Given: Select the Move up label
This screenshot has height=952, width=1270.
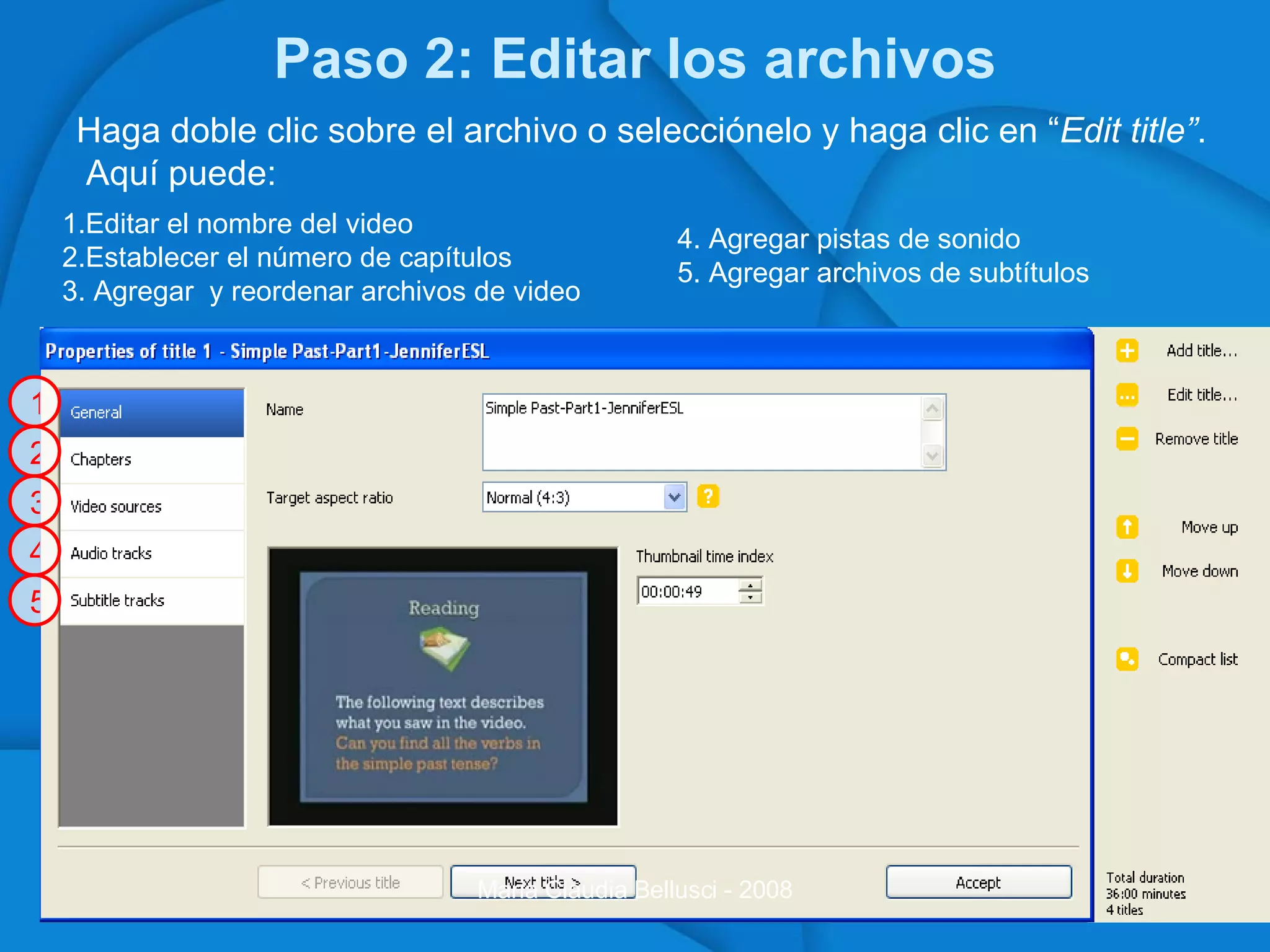Looking at the screenshot, I should click(1209, 527).
